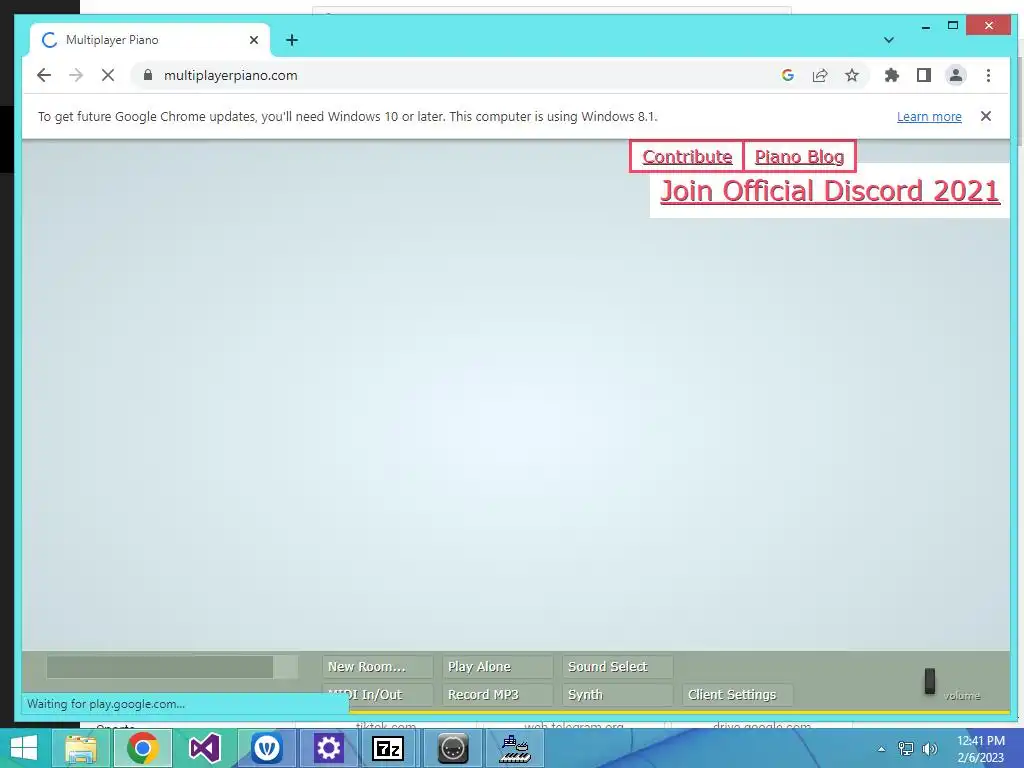The width and height of the screenshot is (1024, 768).
Task: Select the Multiplayer Piano tab
Action: (x=150, y=40)
